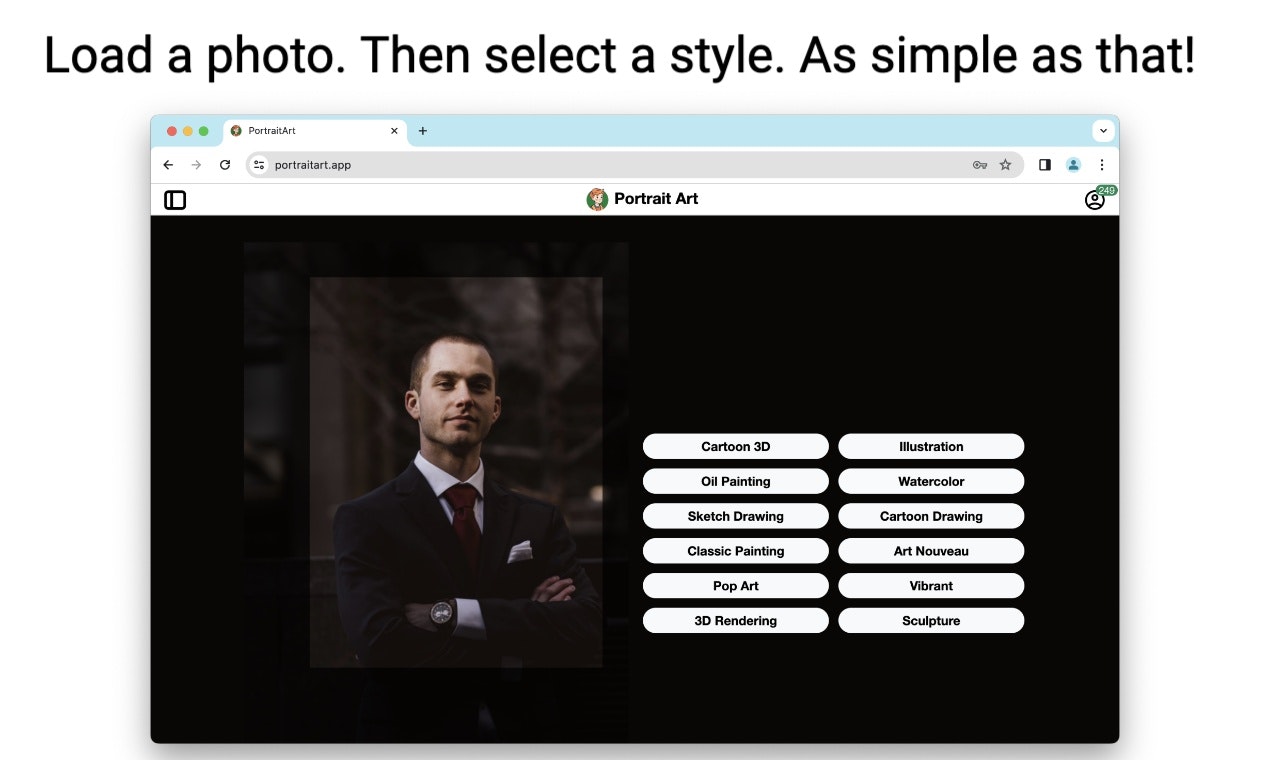The width and height of the screenshot is (1270, 760).
Task: Pick the Watercolor style
Action: point(931,481)
